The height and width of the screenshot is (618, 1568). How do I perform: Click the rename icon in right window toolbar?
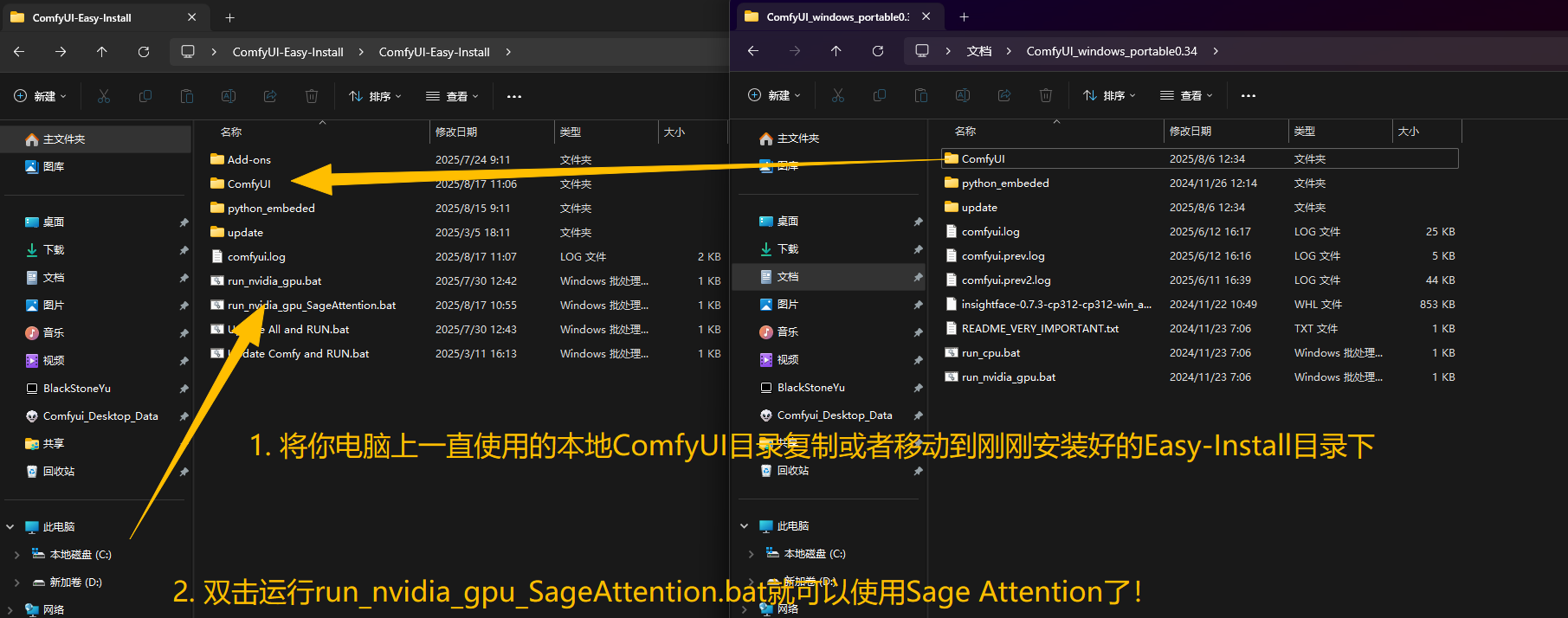[963, 95]
